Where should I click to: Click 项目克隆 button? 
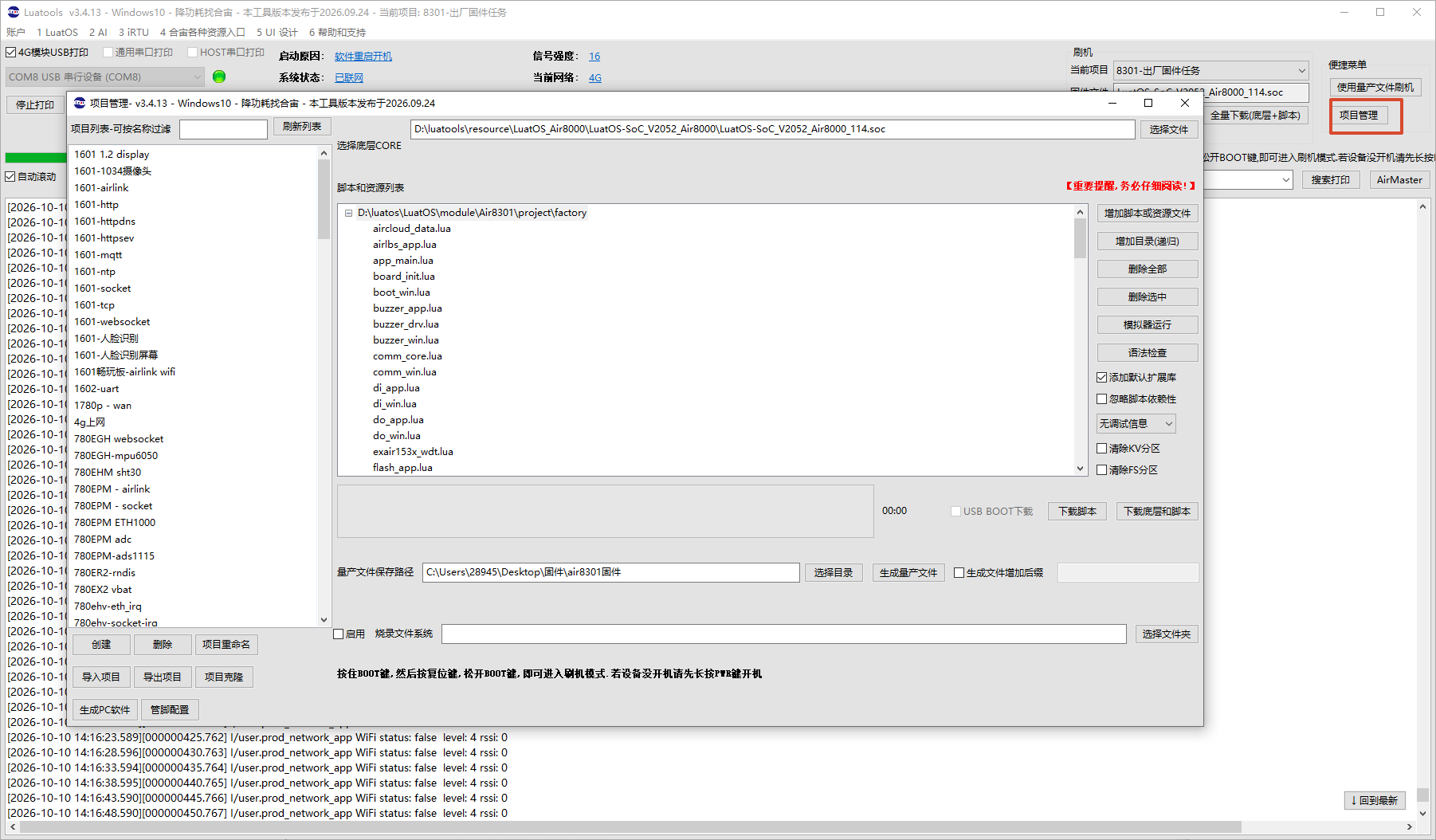coord(224,677)
